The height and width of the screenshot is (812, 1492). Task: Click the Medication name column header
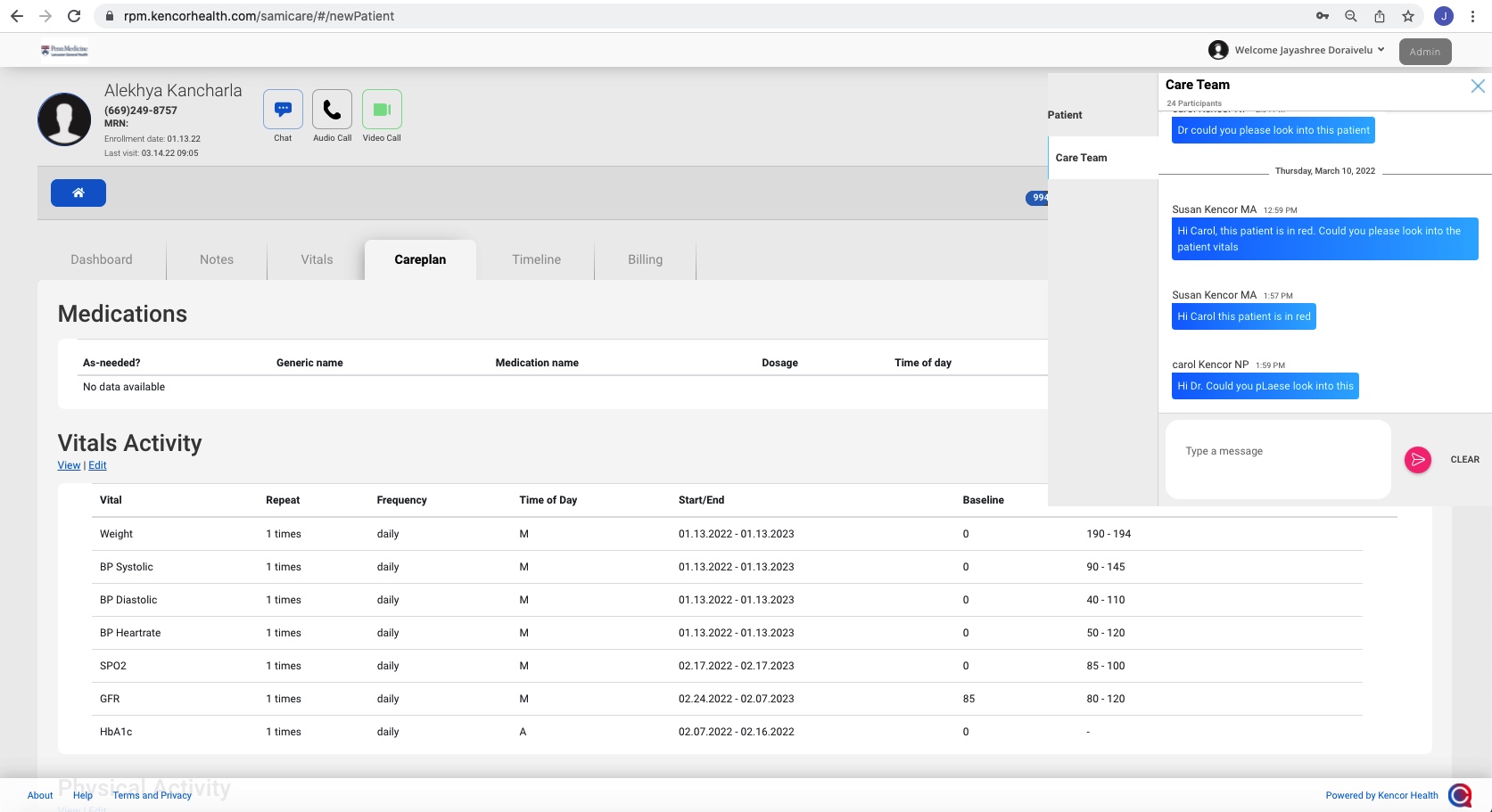(x=537, y=363)
